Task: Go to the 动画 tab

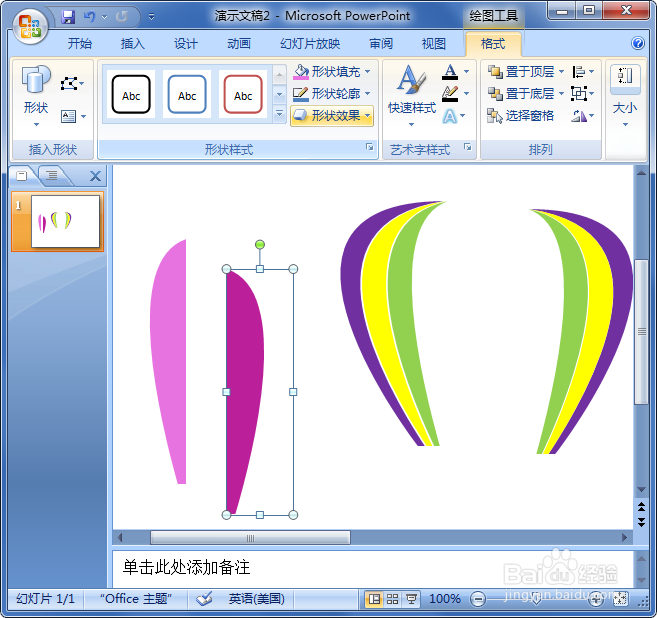Action: pyautogui.click(x=239, y=44)
